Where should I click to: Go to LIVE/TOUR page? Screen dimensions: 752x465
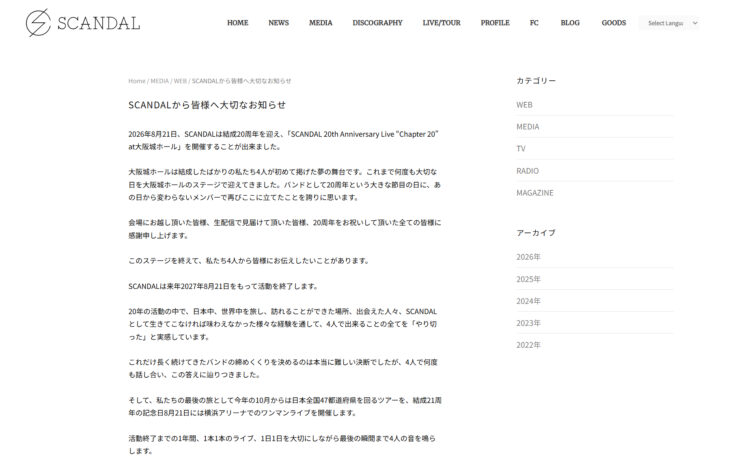pyautogui.click(x=441, y=23)
